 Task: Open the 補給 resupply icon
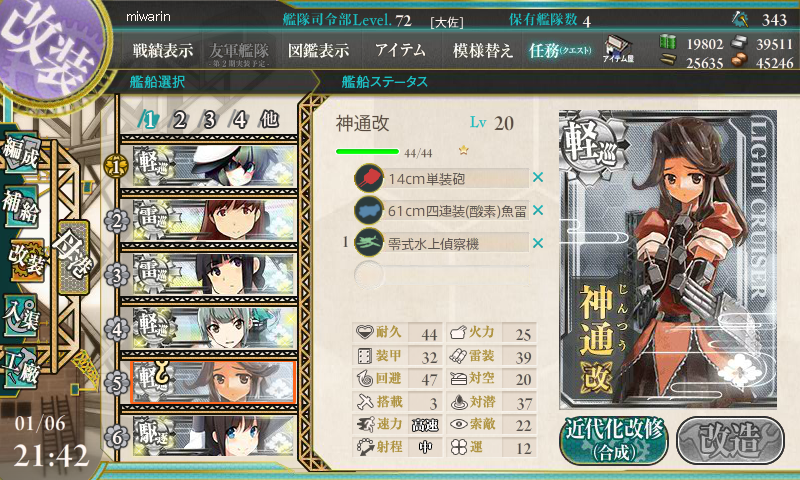point(20,206)
